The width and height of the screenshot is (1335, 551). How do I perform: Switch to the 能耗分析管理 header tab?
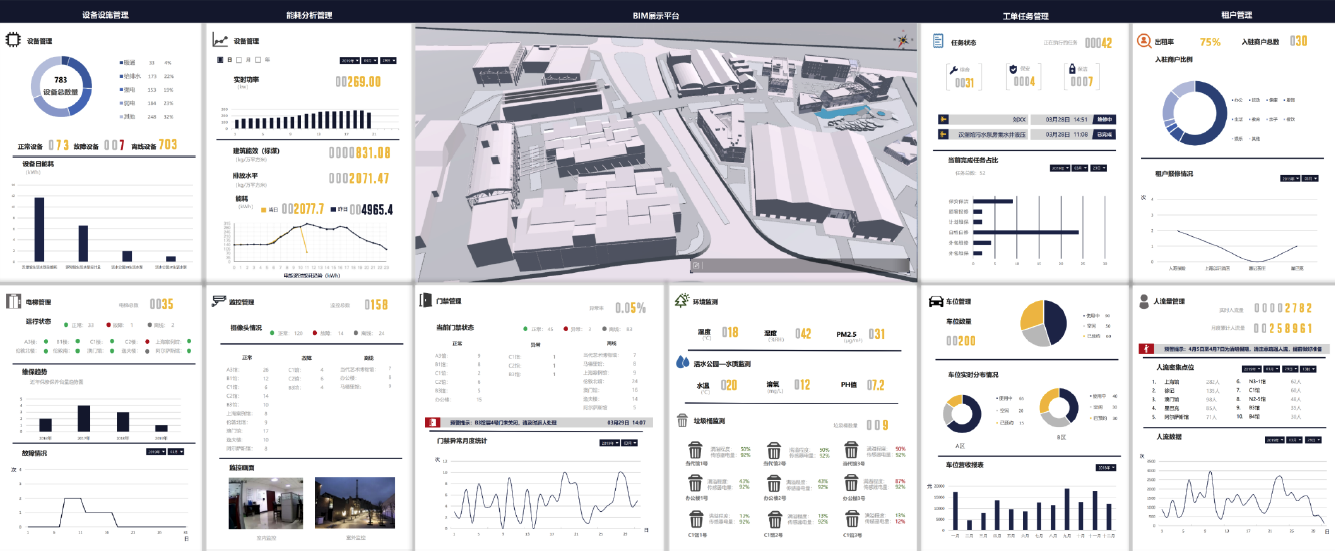[x=308, y=16]
